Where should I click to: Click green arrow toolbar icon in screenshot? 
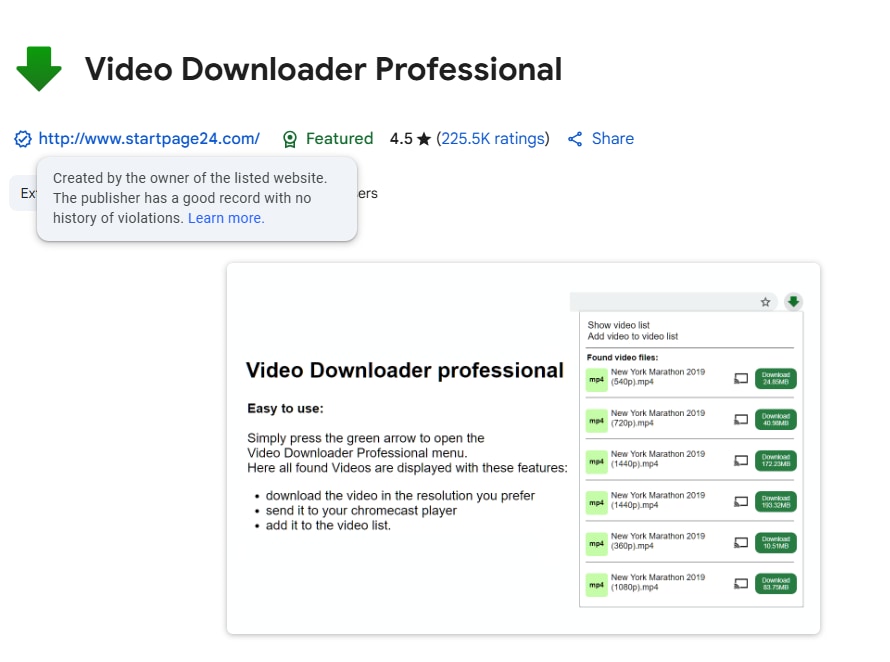pos(794,301)
